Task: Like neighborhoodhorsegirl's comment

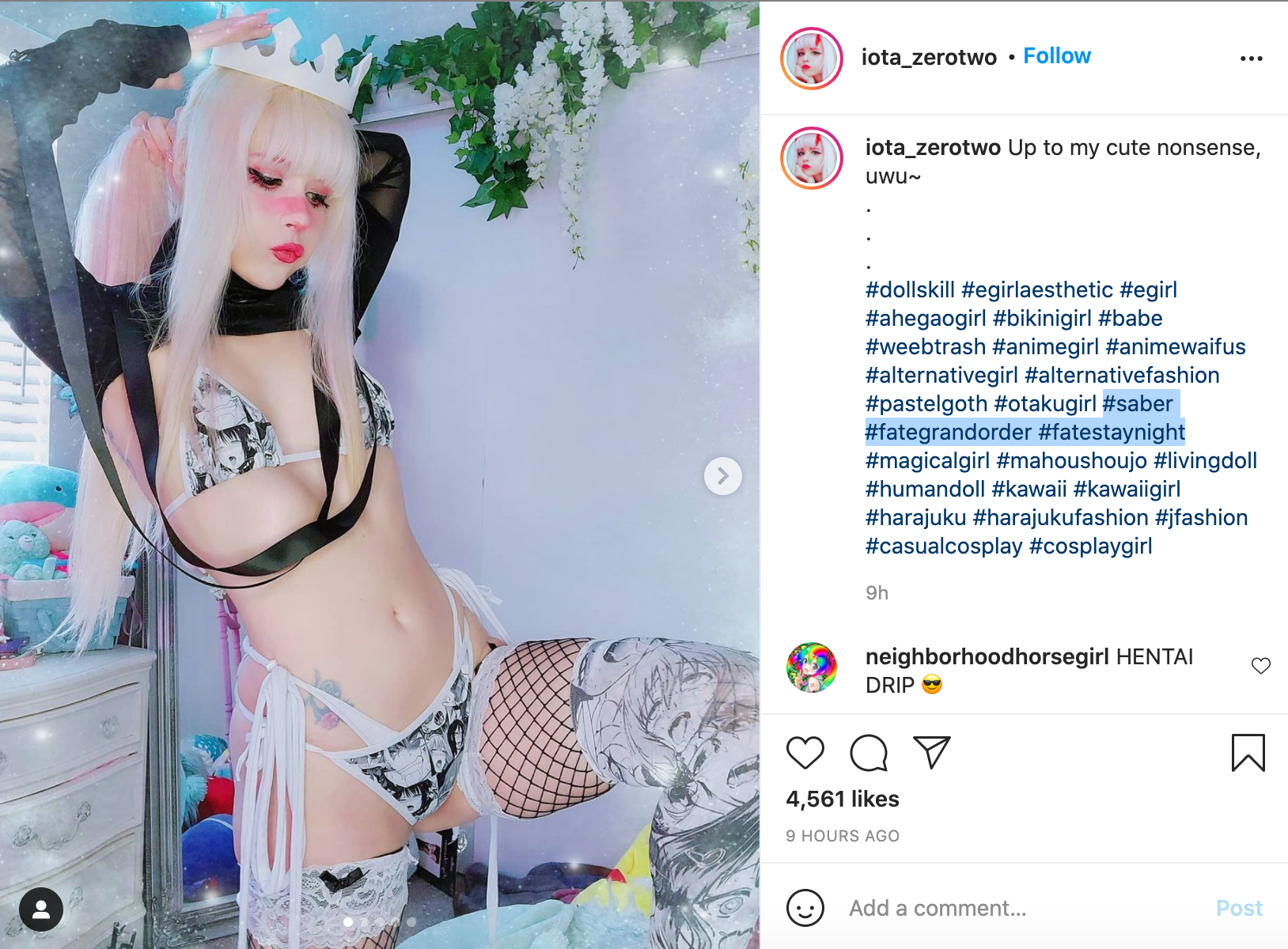Action: pos(1261,666)
